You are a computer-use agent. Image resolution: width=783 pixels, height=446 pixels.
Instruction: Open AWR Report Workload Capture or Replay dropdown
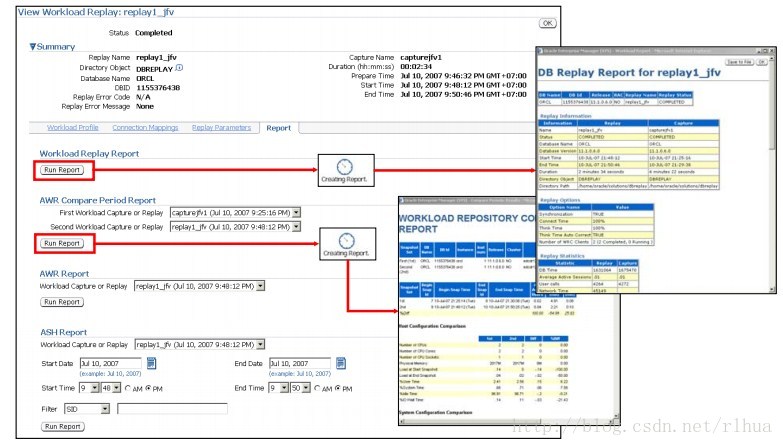(260, 286)
